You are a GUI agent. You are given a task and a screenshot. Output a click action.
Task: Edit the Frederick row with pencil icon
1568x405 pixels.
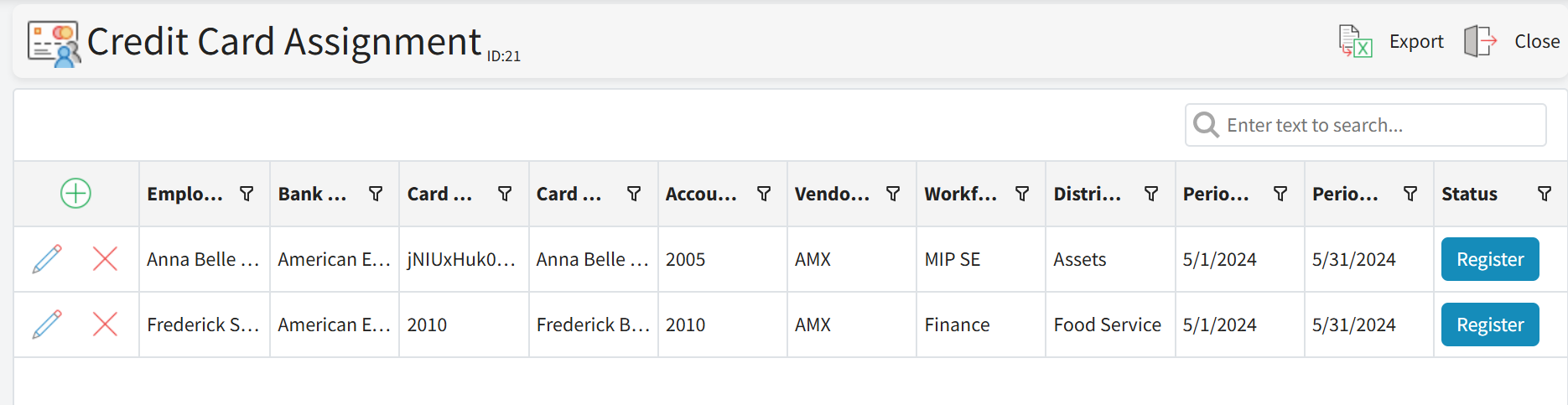coord(47,325)
